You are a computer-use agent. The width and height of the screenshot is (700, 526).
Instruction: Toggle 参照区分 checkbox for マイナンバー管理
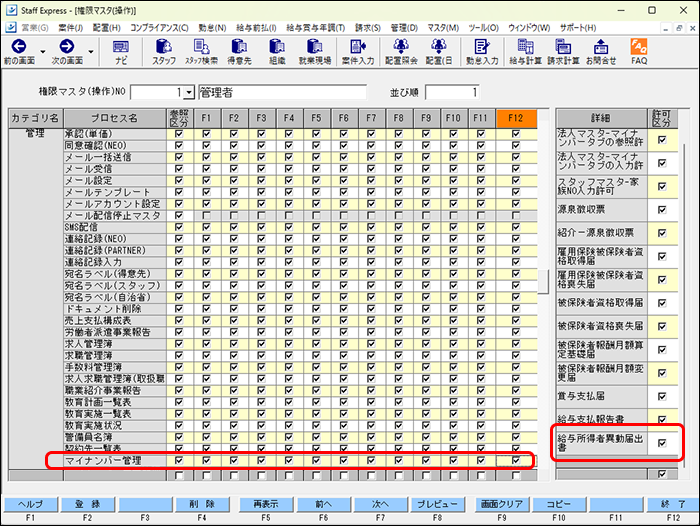[x=179, y=460]
